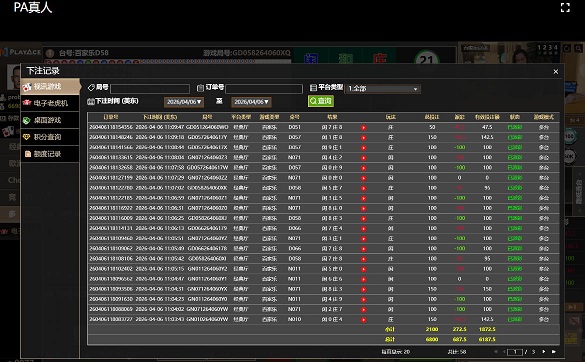585x362 pixels.
Task: Click the green 查询 search button
Action: (321, 101)
